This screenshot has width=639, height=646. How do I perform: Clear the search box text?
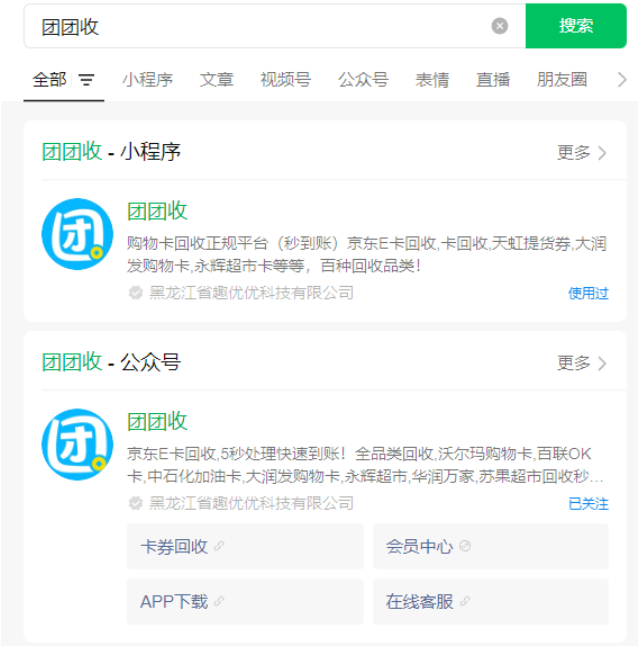pyautogui.click(x=500, y=26)
